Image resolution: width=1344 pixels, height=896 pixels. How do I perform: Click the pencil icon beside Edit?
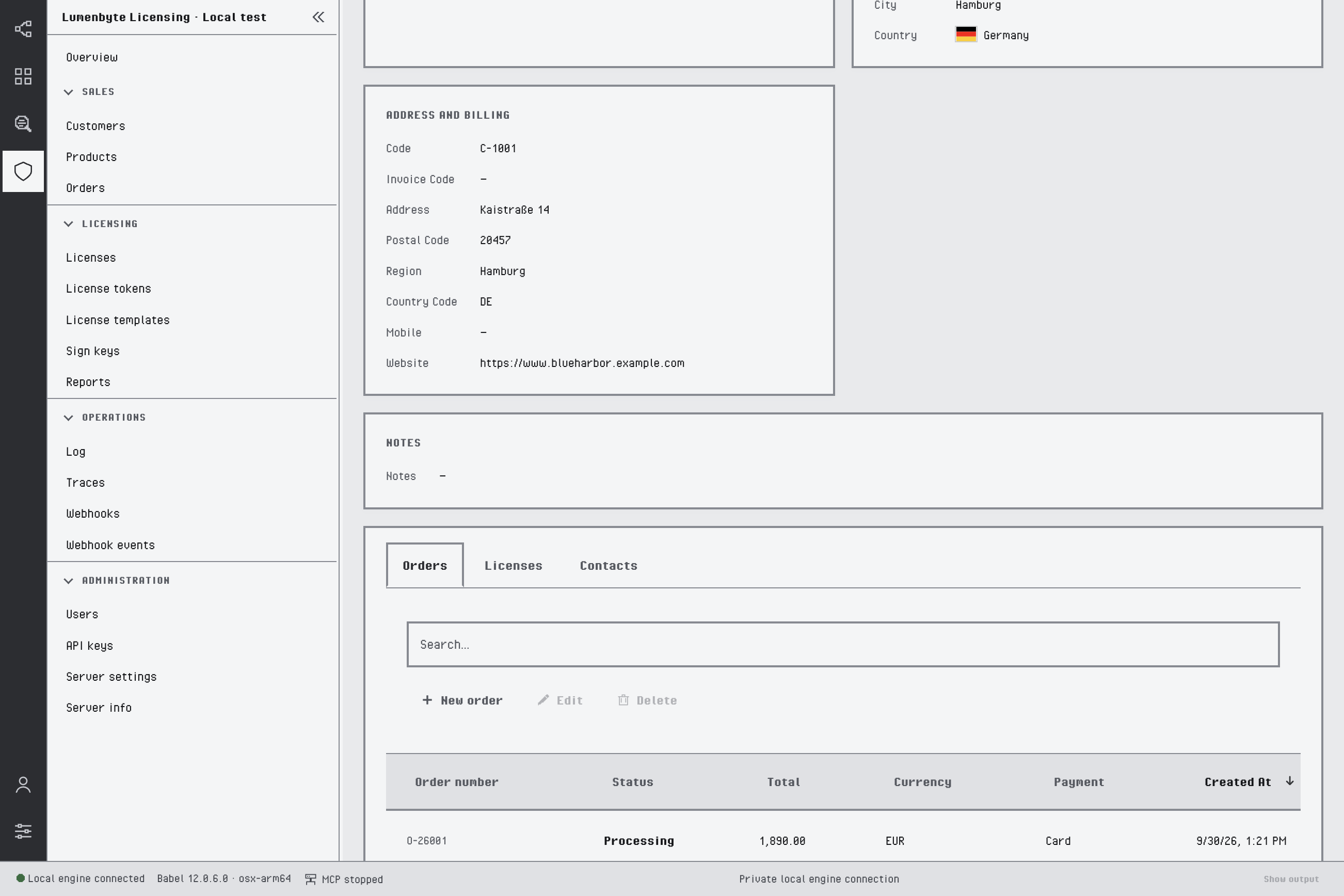coord(543,700)
